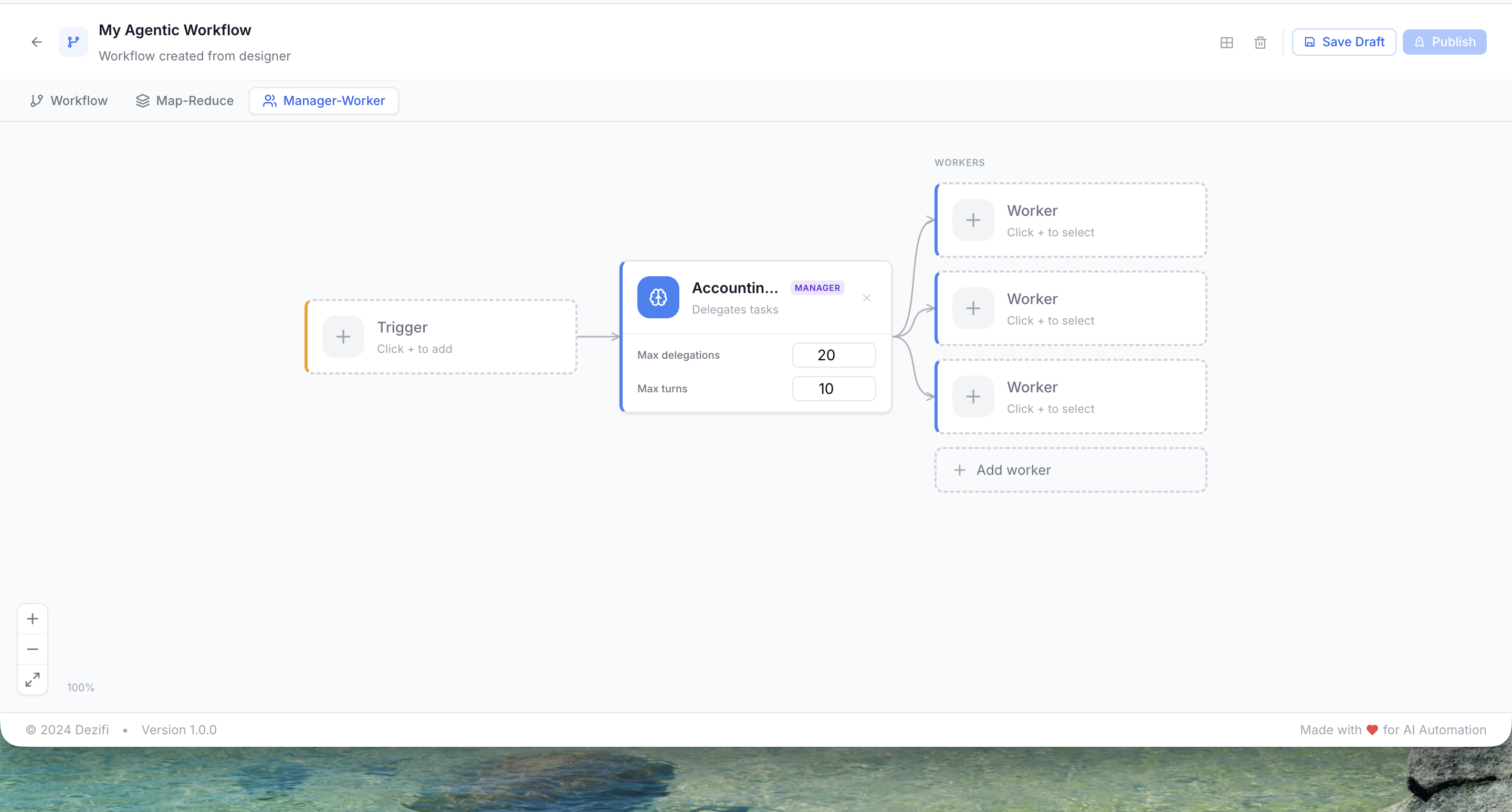Go back using the left arrow icon

coord(36,41)
